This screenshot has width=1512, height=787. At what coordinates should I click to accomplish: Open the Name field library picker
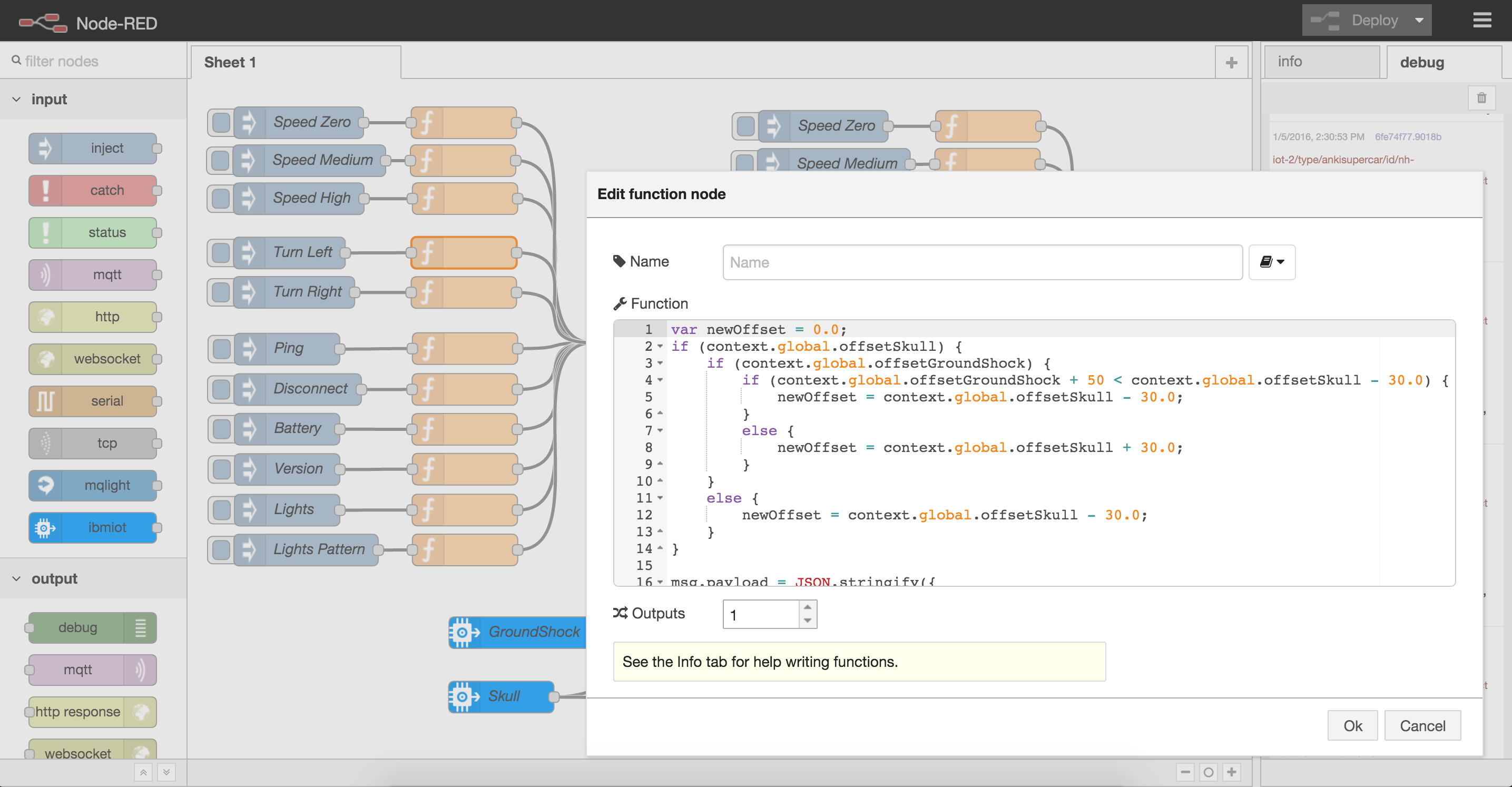pyautogui.click(x=1272, y=261)
